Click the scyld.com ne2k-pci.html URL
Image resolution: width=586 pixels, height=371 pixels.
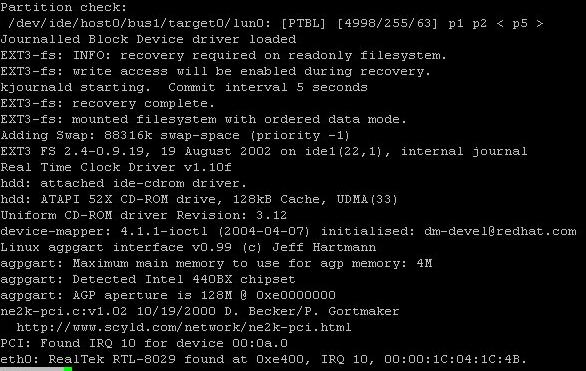click(x=184, y=327)
